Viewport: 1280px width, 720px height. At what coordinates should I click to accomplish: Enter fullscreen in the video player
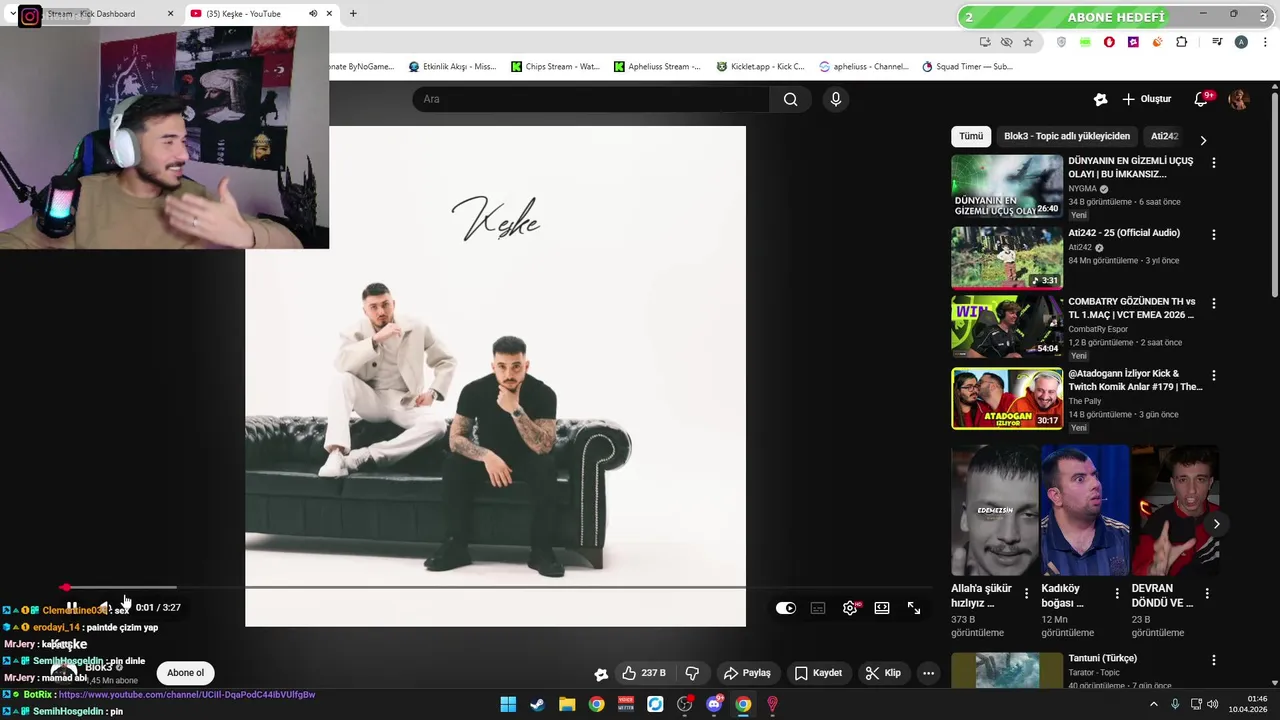[x=914, y=608]
